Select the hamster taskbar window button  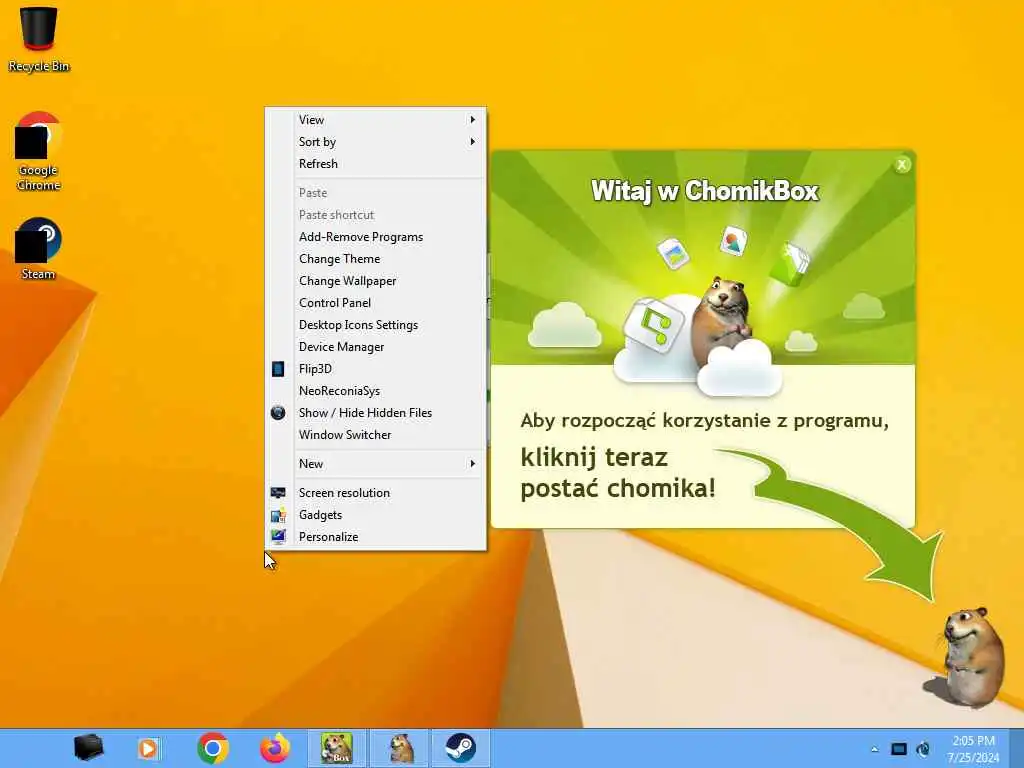click(399, 748)
